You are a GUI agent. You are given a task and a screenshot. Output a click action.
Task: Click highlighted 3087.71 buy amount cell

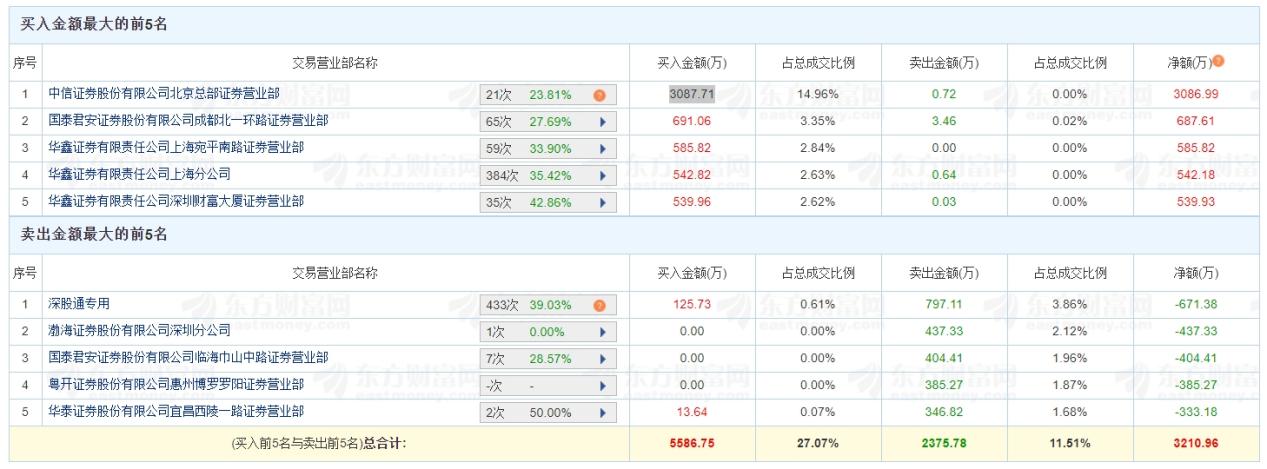[x=690, y=95]
